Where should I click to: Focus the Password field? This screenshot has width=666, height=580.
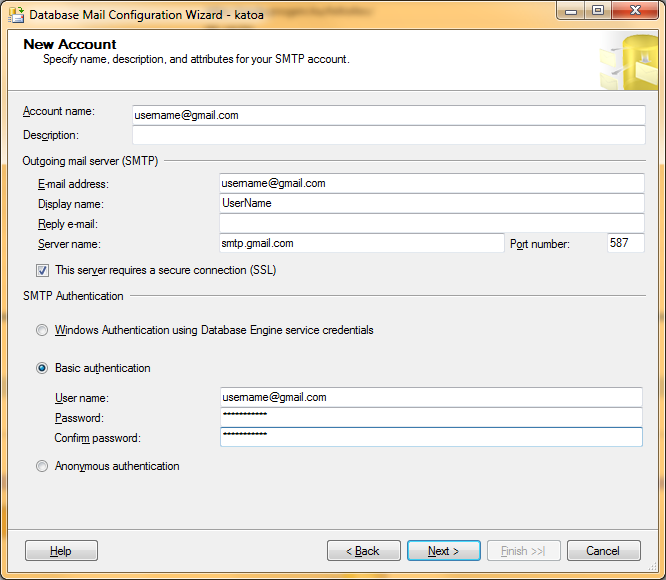tap(431, 417)
